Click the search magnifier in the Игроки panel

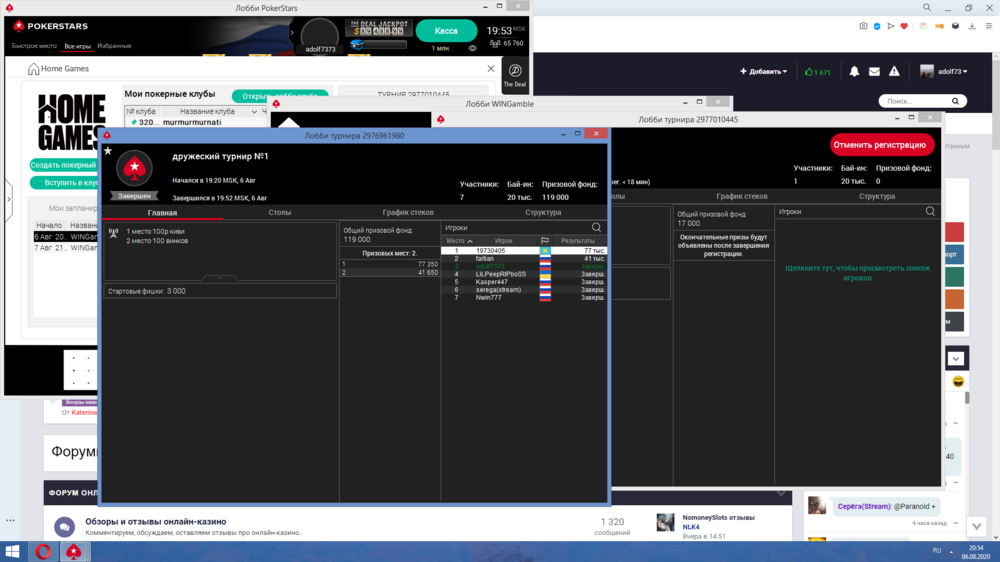tap(597, 228)
